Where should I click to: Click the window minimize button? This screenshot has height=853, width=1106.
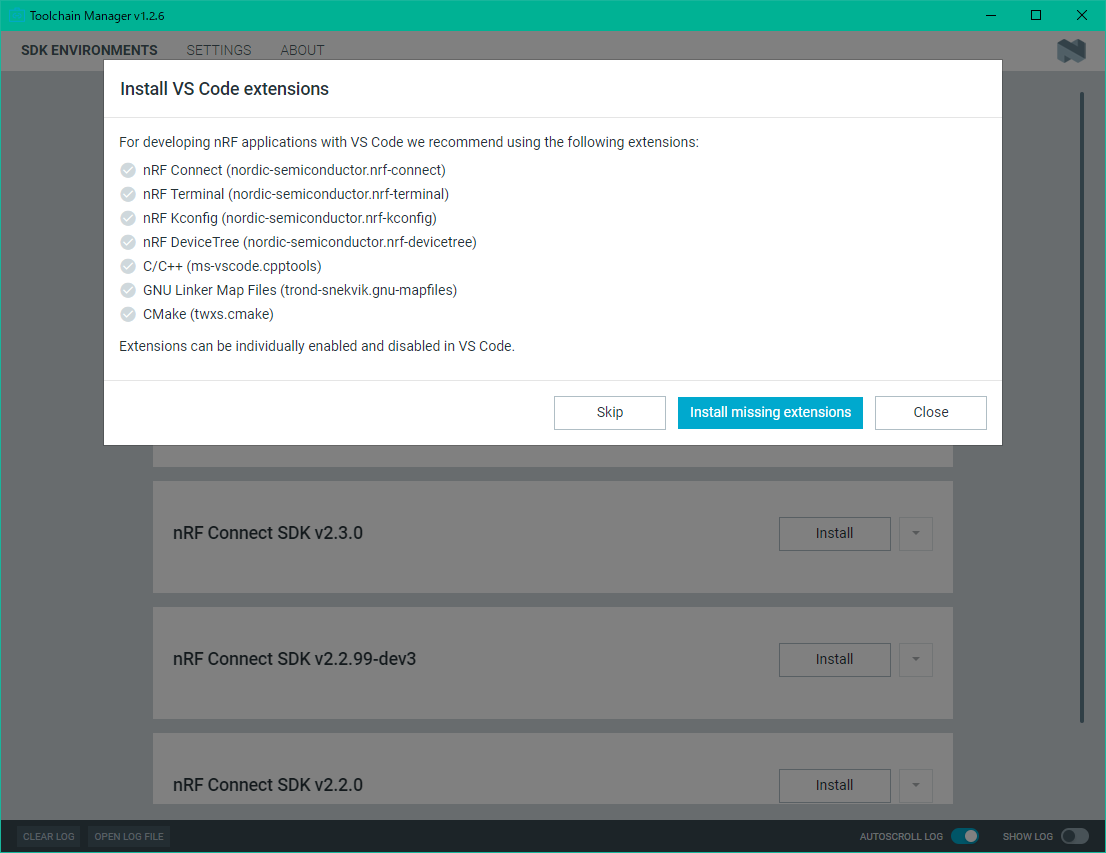pos(991,16)
